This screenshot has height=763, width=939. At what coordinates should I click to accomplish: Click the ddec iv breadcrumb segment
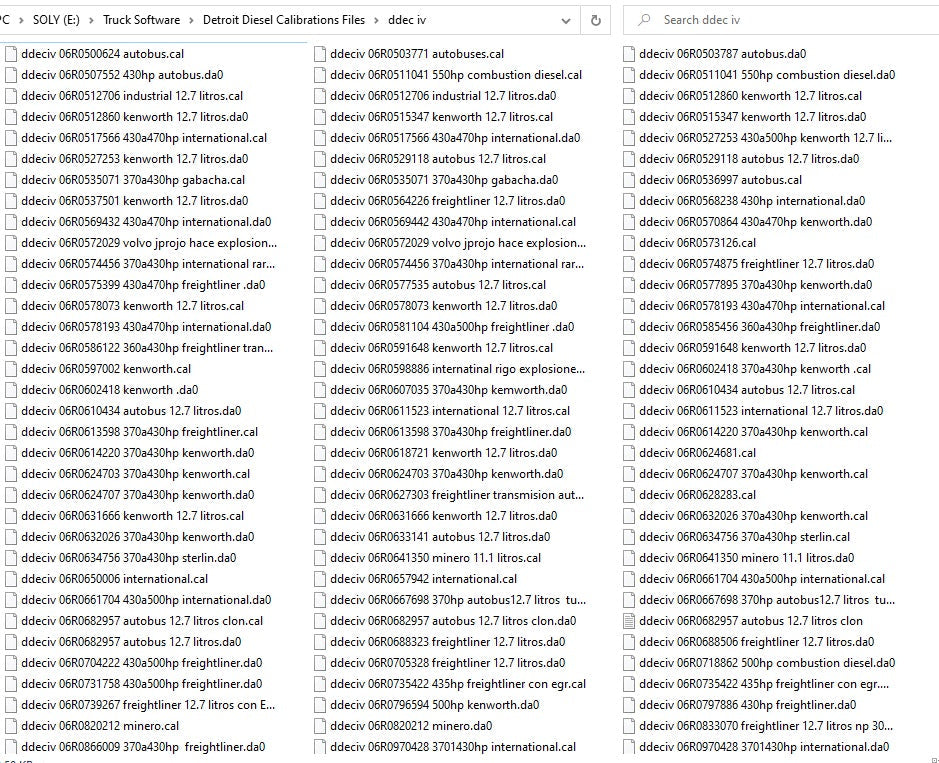pyautogui.click(x=408, y=20)
